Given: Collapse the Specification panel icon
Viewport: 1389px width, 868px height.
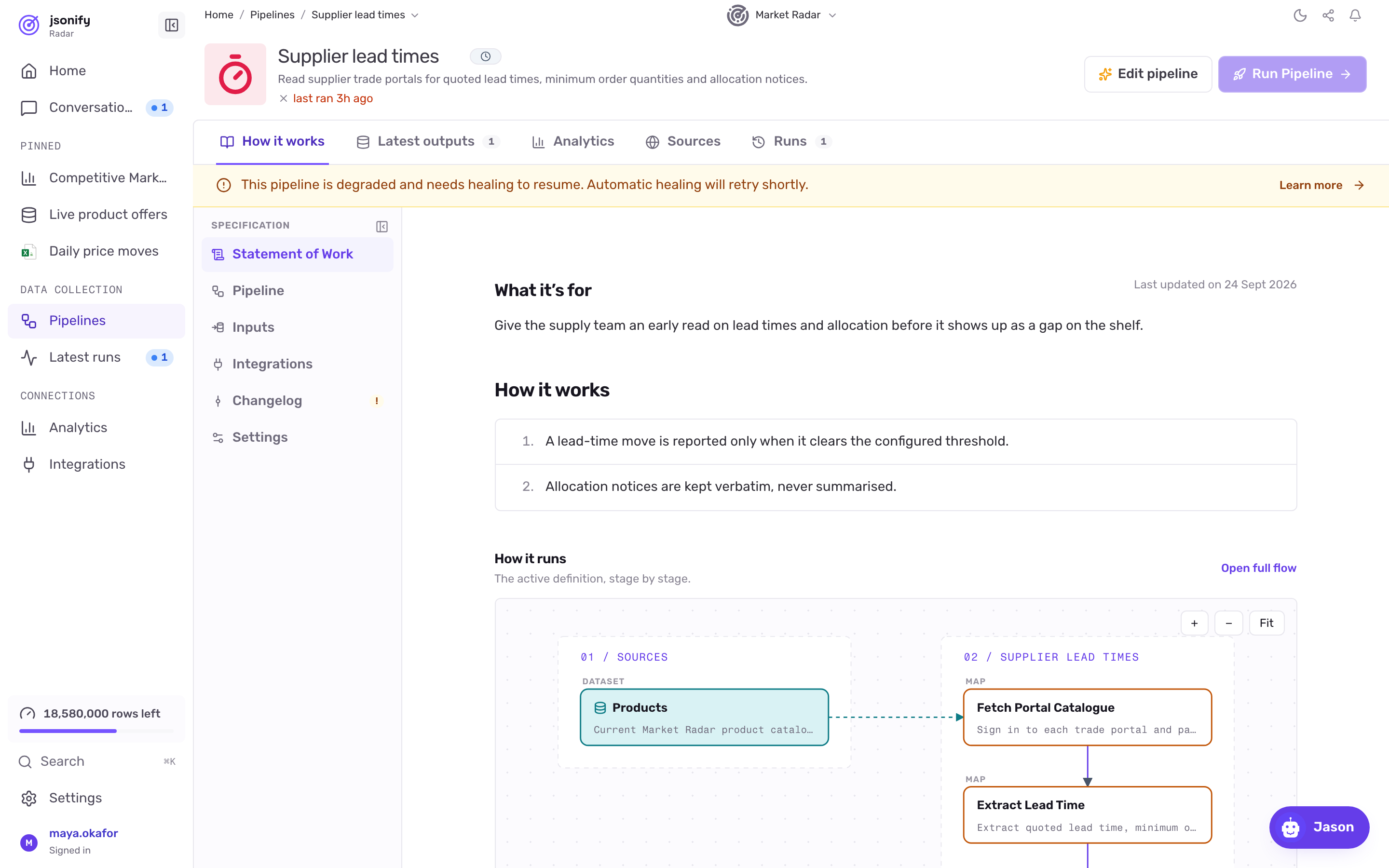Looking at the screenshot, I should click(381, 226).
